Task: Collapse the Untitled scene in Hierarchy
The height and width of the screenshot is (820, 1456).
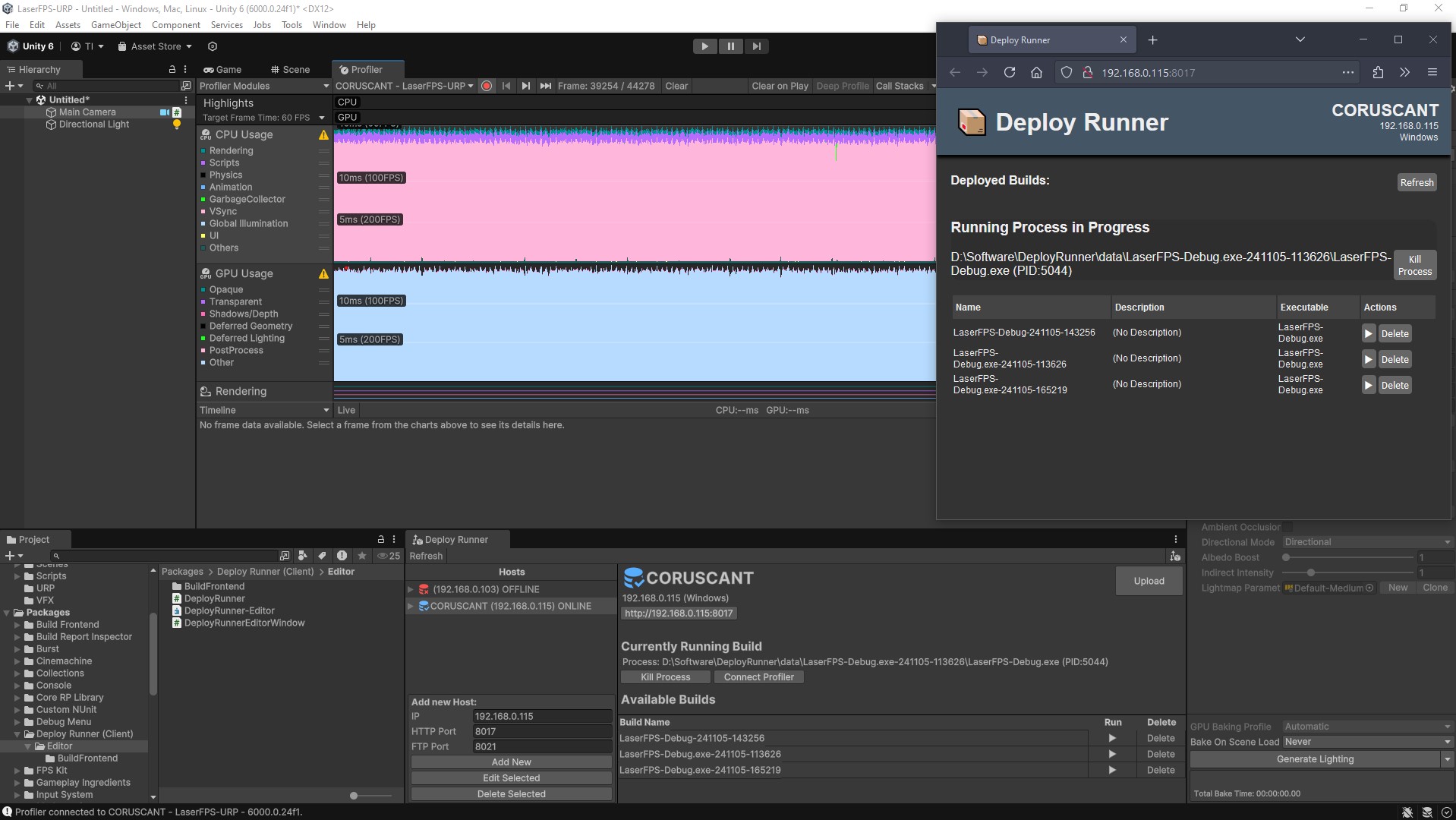Action: pos(29,99)
